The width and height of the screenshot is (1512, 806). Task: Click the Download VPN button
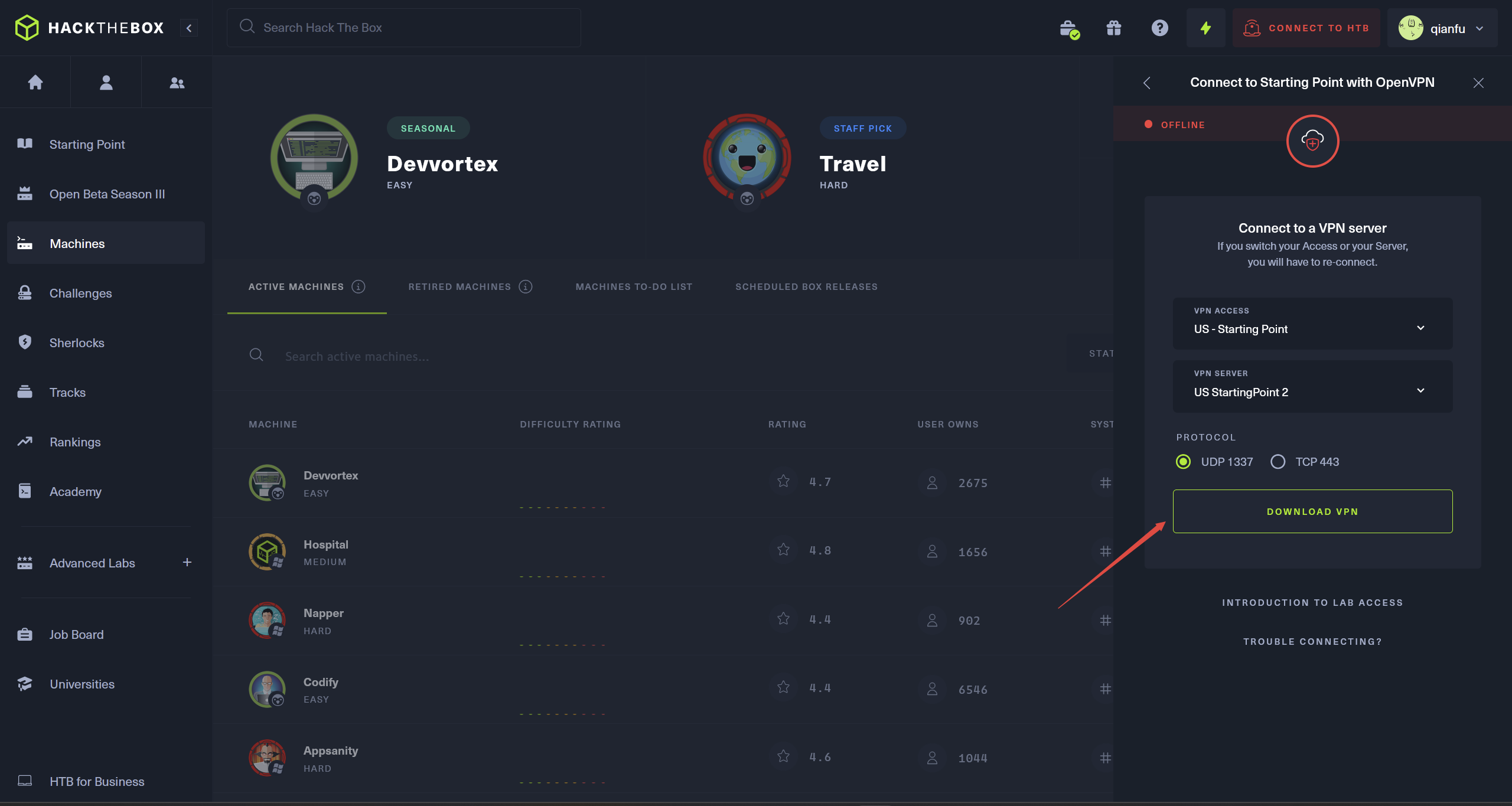[1312, 511]
